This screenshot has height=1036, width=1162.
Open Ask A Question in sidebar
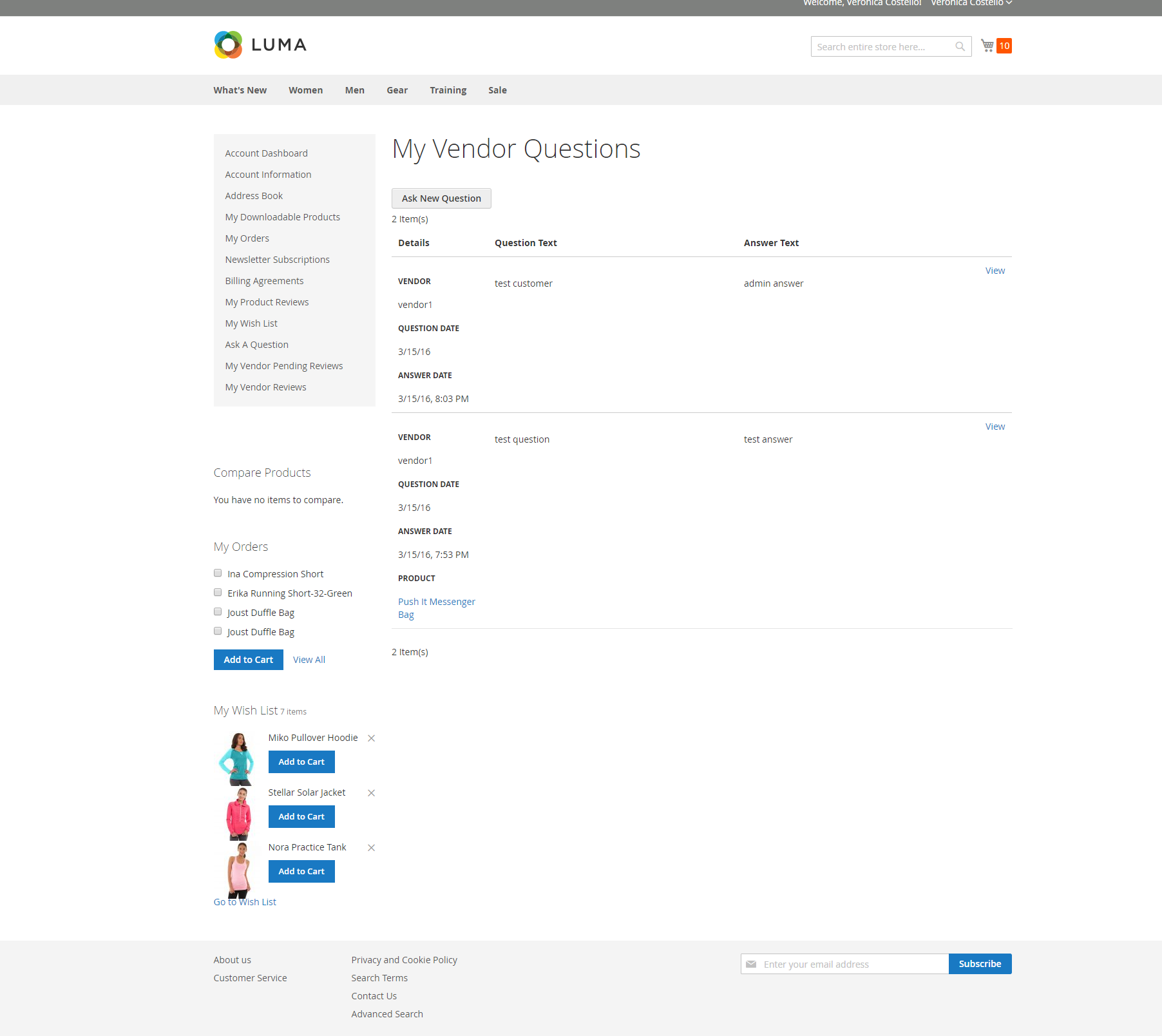257,345
